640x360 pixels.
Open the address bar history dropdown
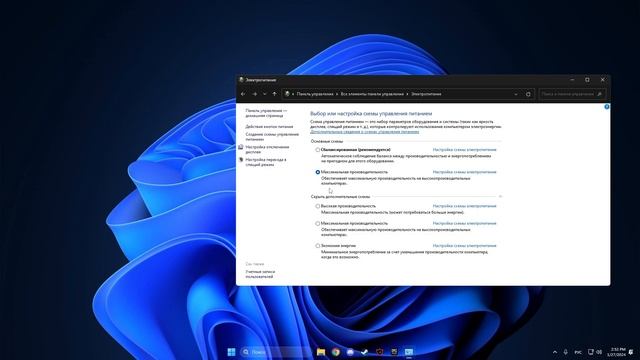pyautogui.click(x=516, y=94)
